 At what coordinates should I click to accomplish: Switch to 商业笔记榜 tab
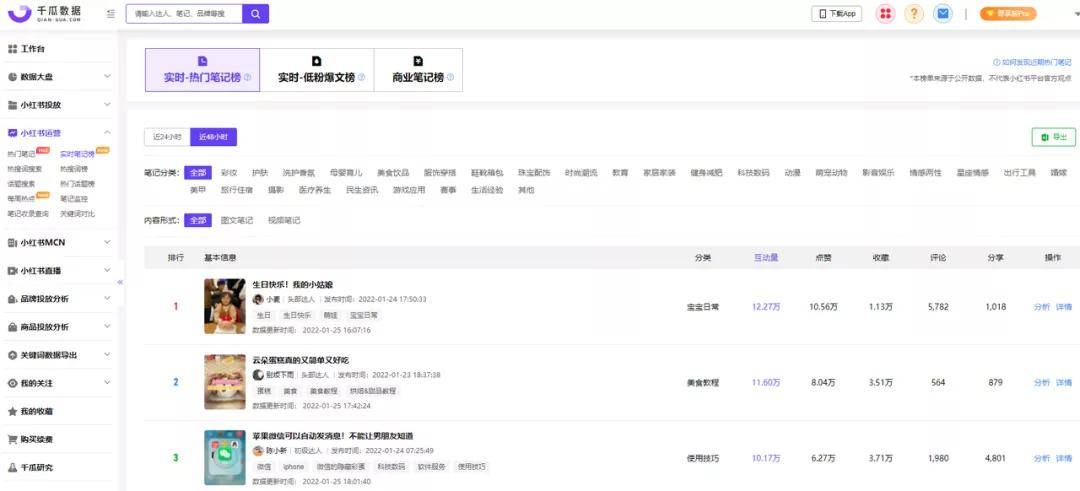[x=418, y=70]
